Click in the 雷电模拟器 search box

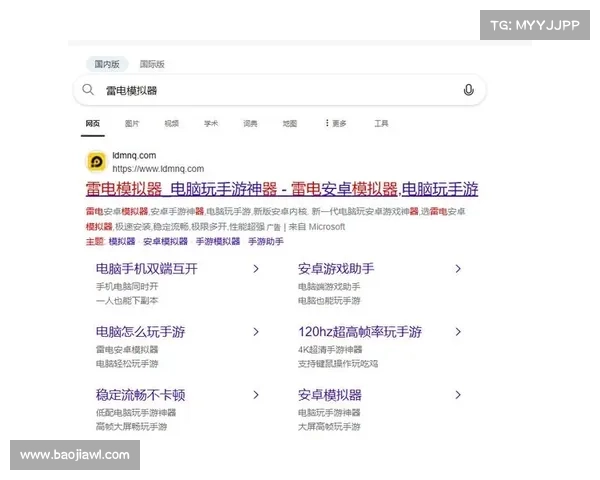click(x=279, y=90)
